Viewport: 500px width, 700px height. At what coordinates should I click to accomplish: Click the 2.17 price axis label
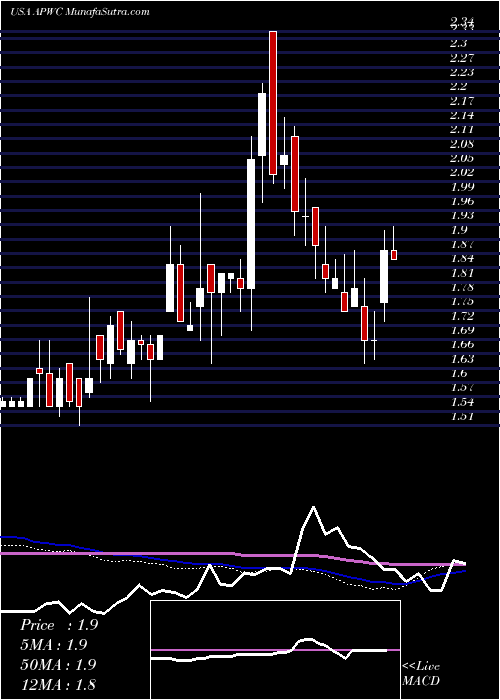click(x=462, y=100)
